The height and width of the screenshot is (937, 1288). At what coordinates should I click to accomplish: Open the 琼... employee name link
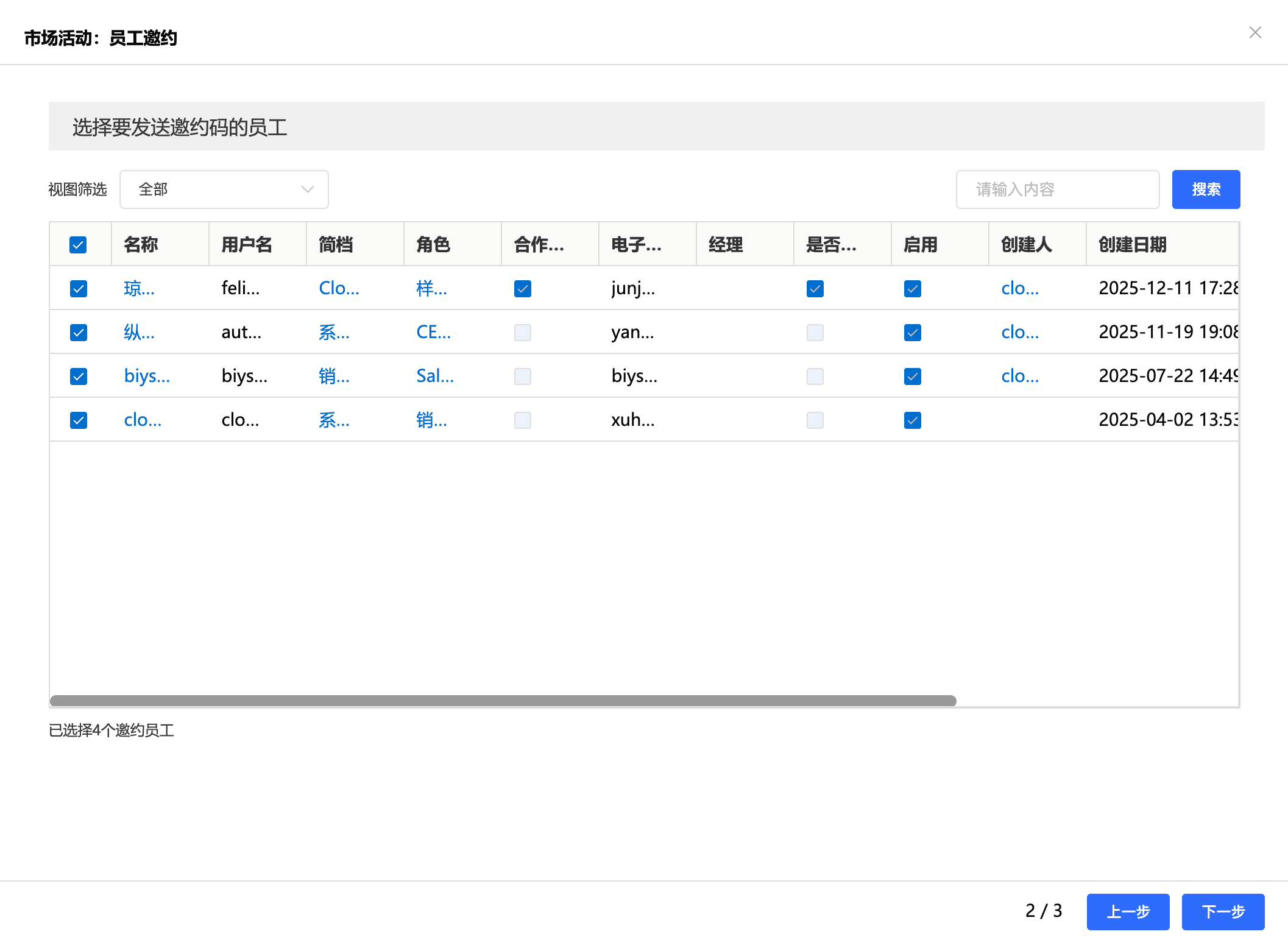pyautogui.click(x=139, y=288)
